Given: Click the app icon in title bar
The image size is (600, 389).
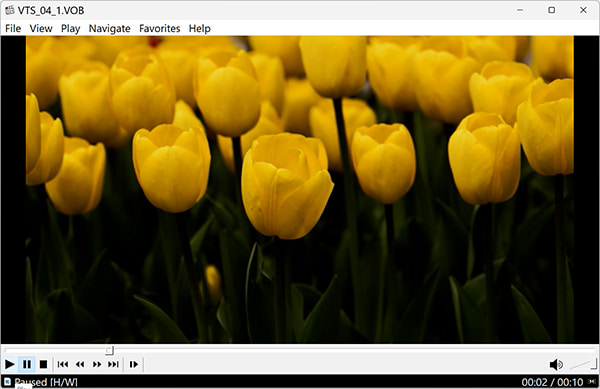Looking at the screenshot, I should (10, 10).
